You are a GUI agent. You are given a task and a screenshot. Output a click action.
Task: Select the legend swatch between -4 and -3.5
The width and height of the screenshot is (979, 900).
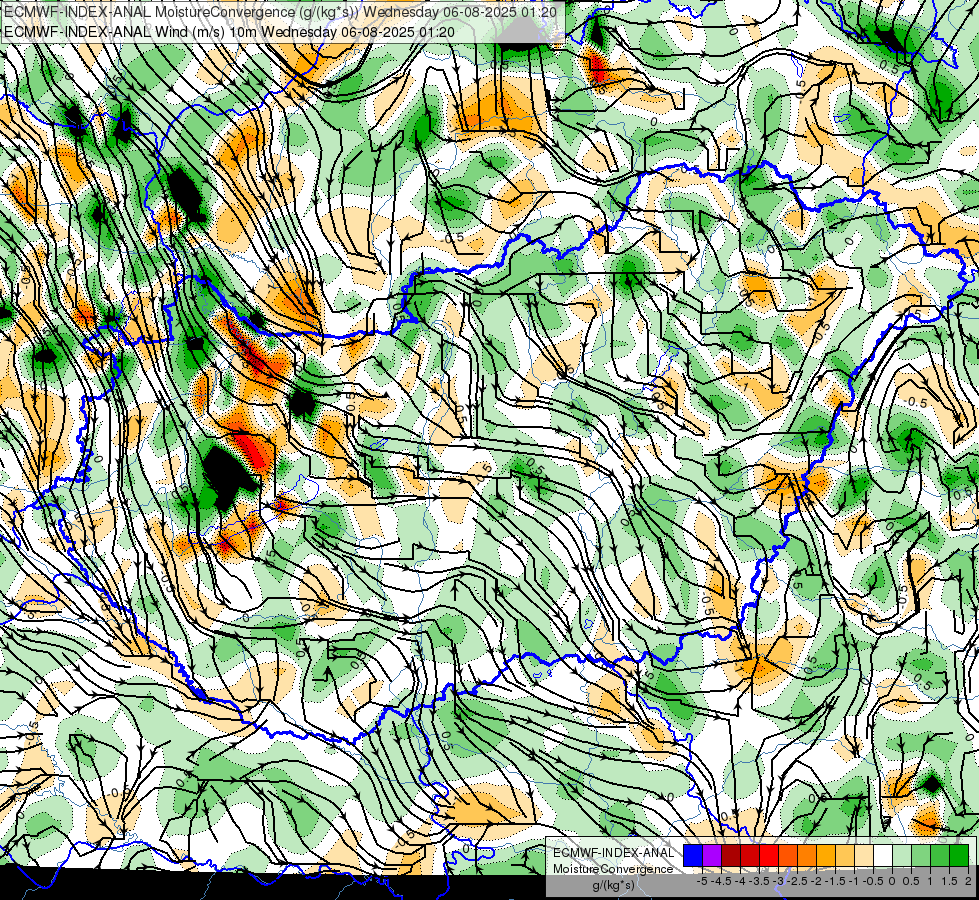point(750,856)
